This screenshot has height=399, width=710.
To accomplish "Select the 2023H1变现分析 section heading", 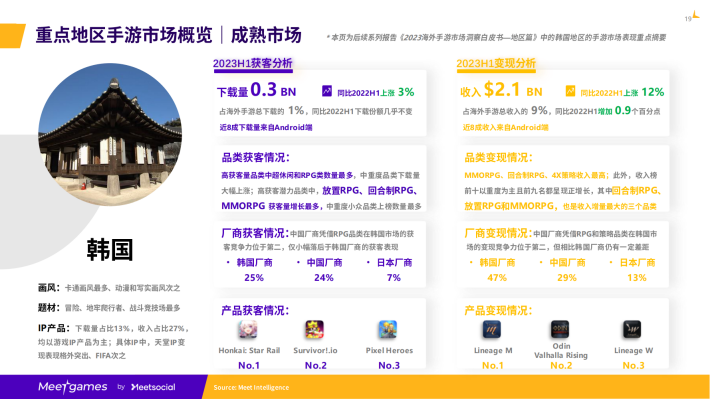I will click(496, 63).
